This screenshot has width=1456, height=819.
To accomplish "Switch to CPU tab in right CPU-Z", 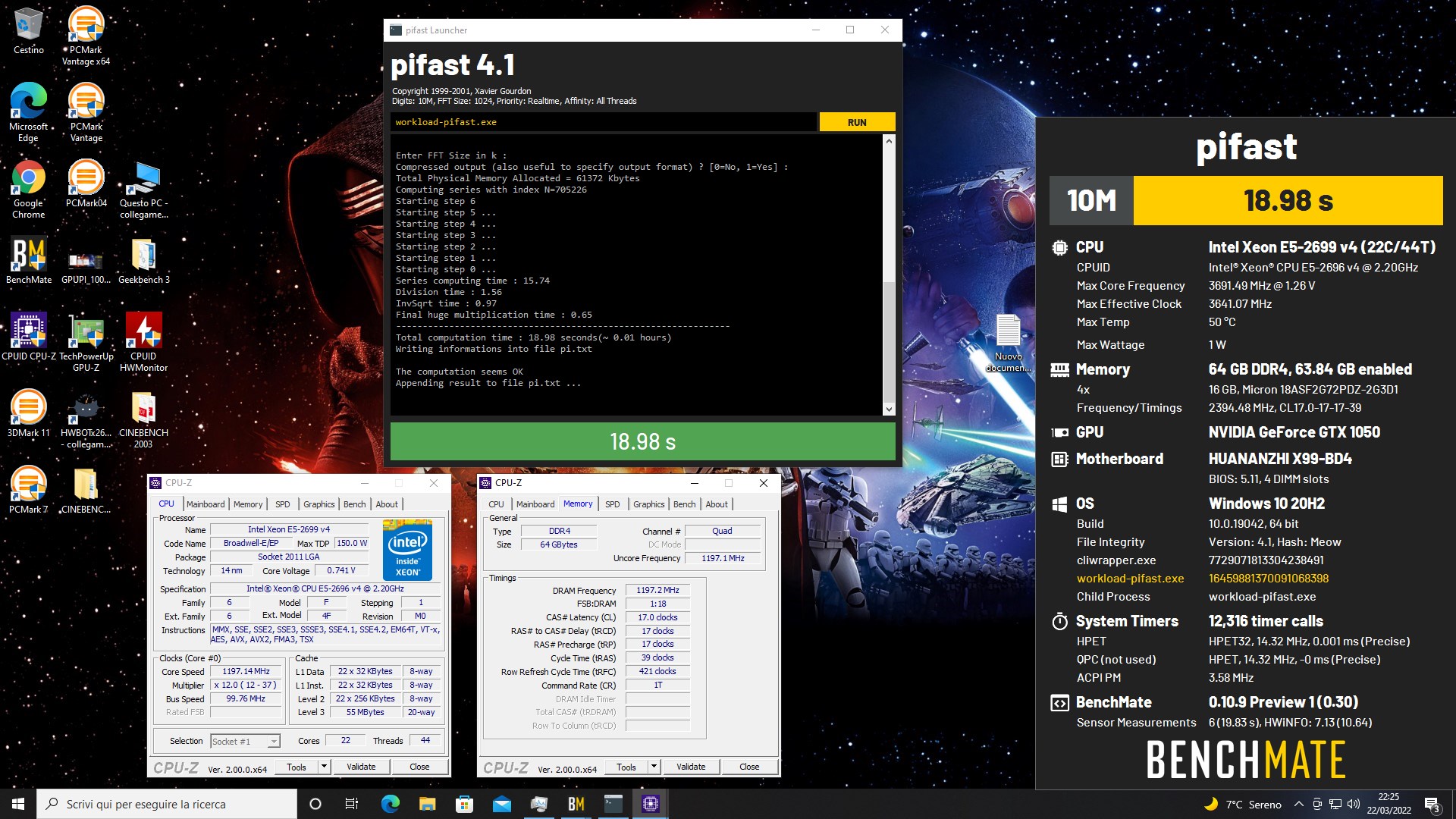I will (x=496, y=504).
